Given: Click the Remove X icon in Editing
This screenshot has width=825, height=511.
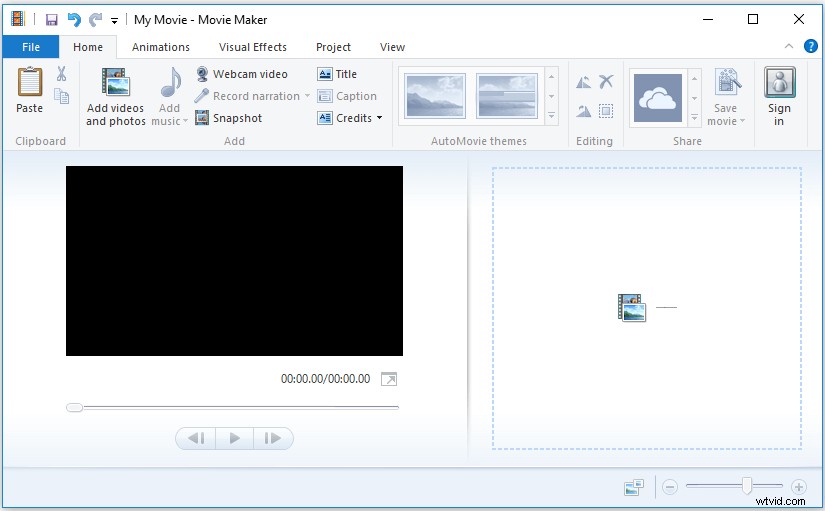Looking at the screenshot, I should 606,82.
